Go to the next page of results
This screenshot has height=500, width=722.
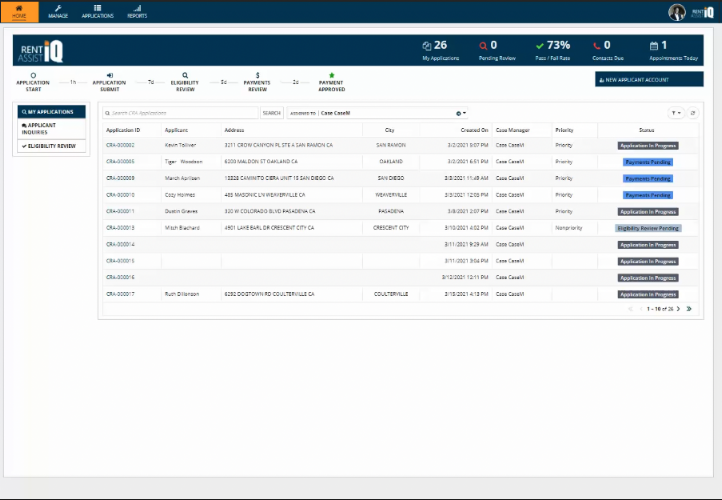(x=678, y=309)
